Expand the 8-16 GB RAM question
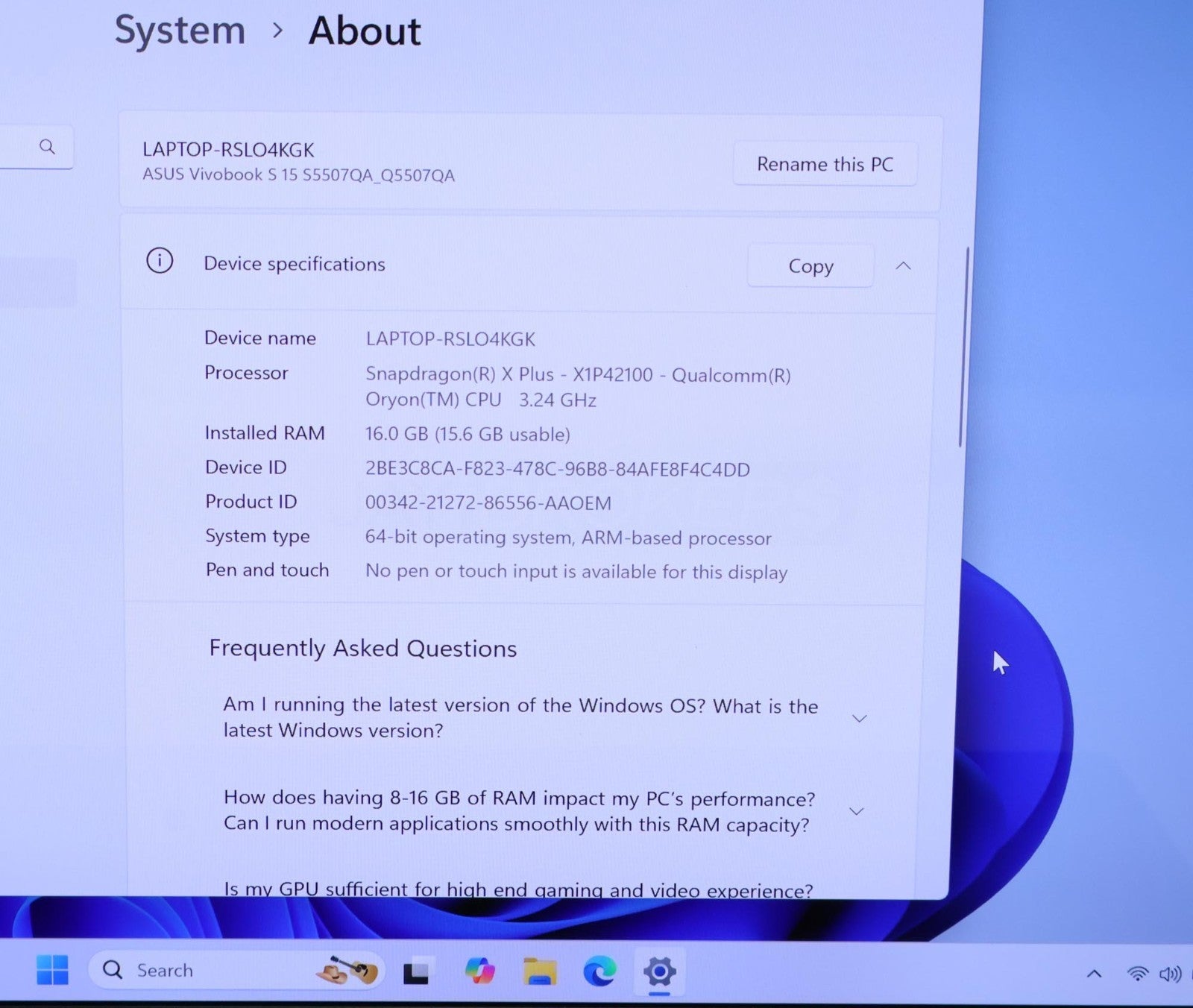1193x1008 pixels. [x=857, y=811]
